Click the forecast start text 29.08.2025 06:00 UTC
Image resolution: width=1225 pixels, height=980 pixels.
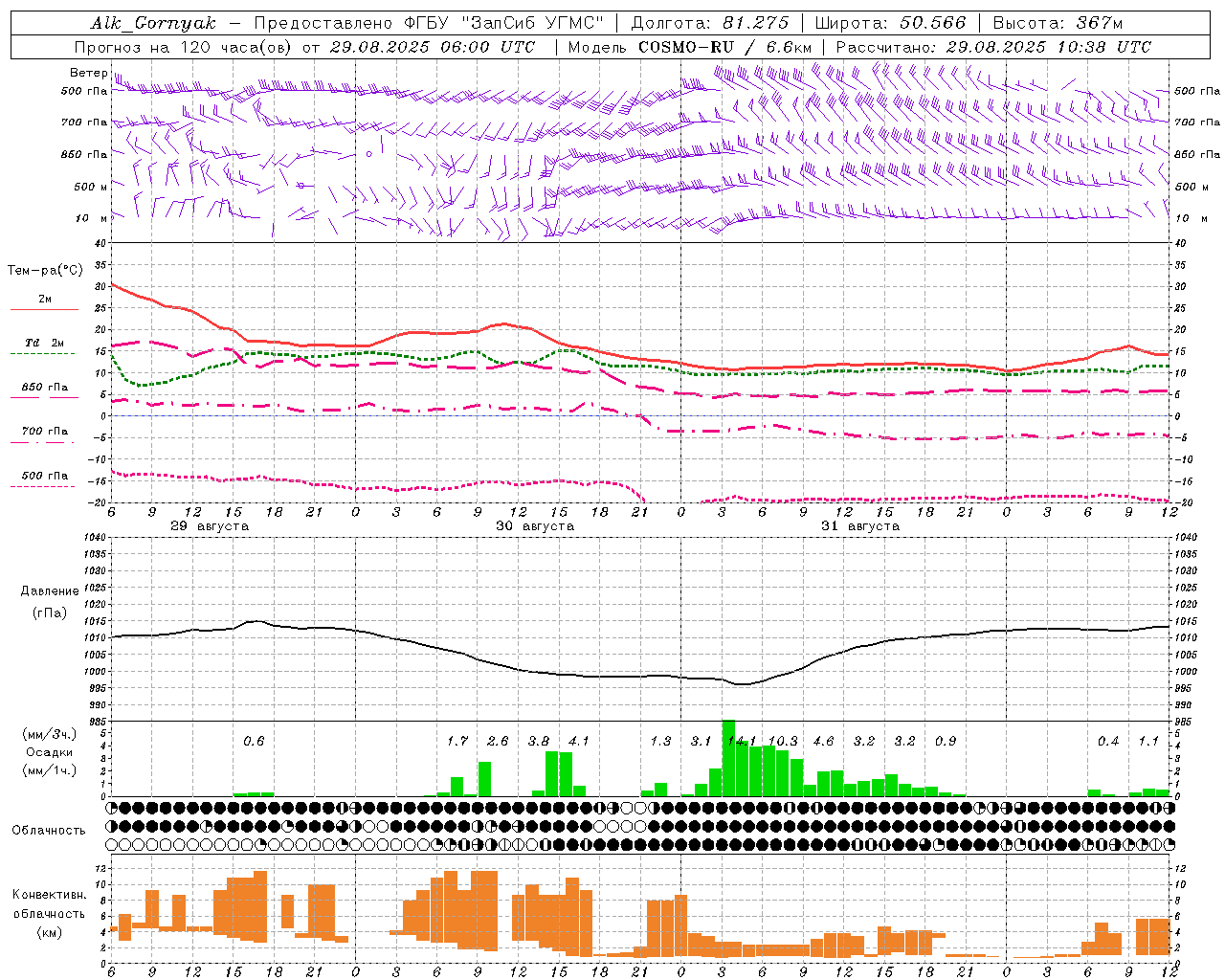433,47
